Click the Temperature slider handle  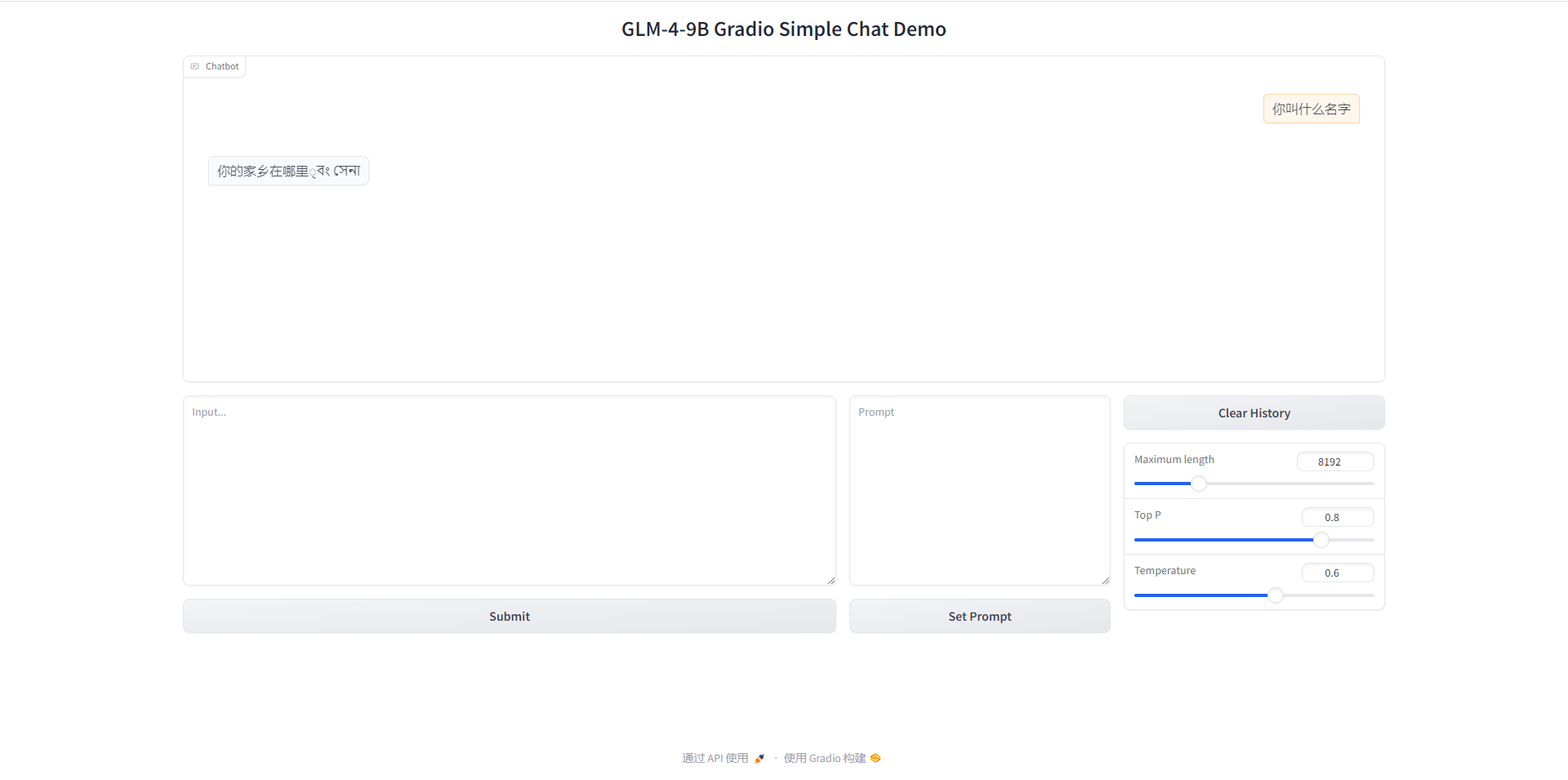[x=1276, y=595]
